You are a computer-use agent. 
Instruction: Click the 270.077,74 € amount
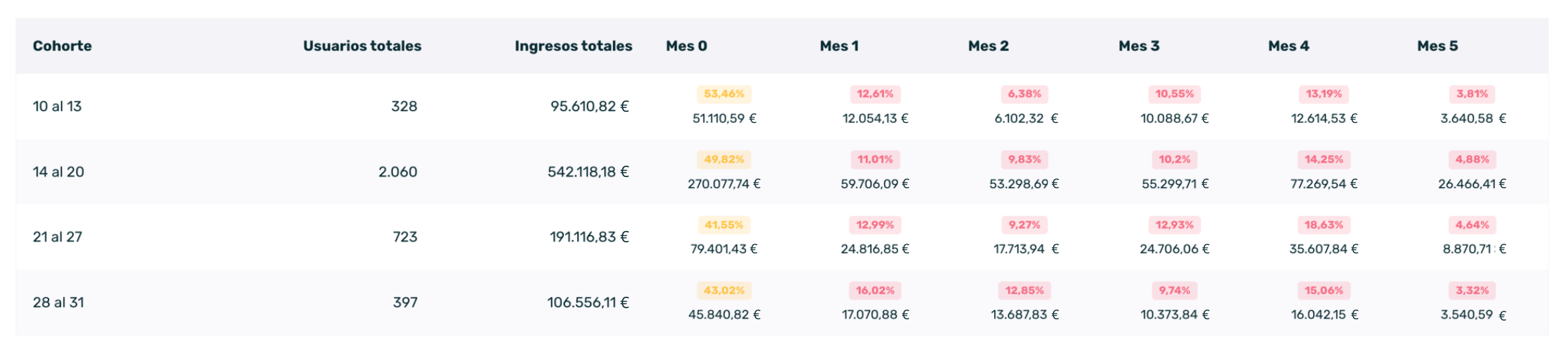coord(724,184)
